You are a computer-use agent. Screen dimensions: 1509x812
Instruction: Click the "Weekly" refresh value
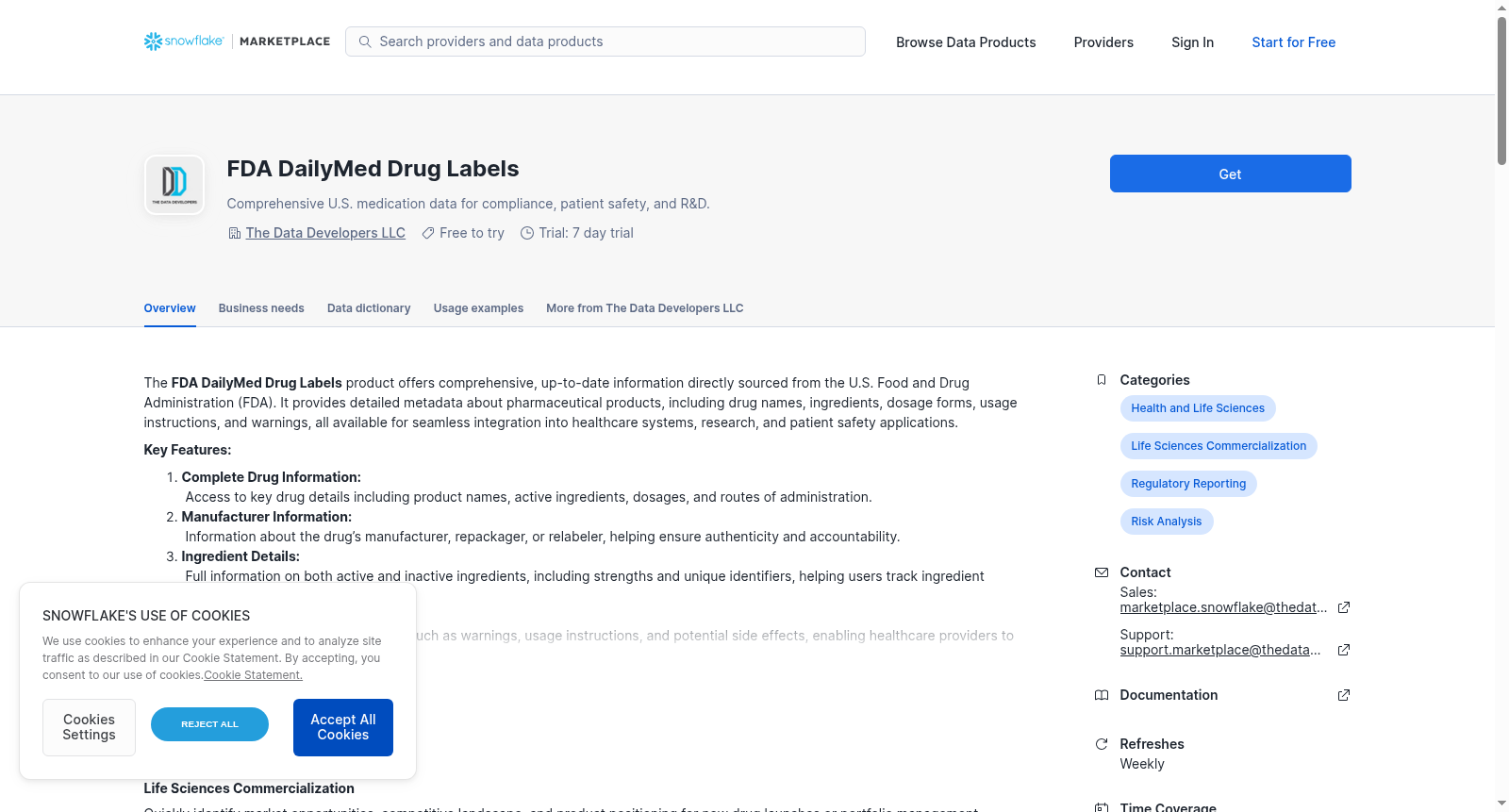pyautogui.click(x=1142, y=764)
